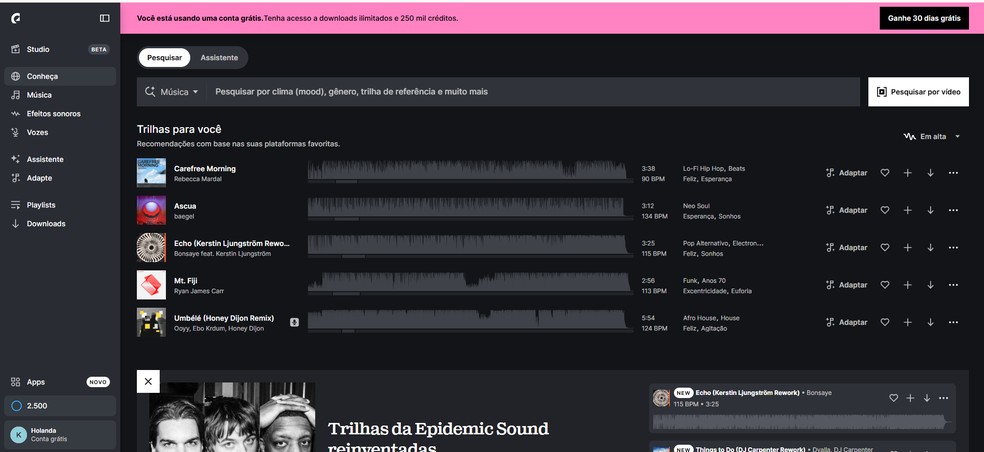Image resolution: width=984 pixels, height=452 pixels.
Task: Open the Em alta sort dropdown
Action: [931, 136]
